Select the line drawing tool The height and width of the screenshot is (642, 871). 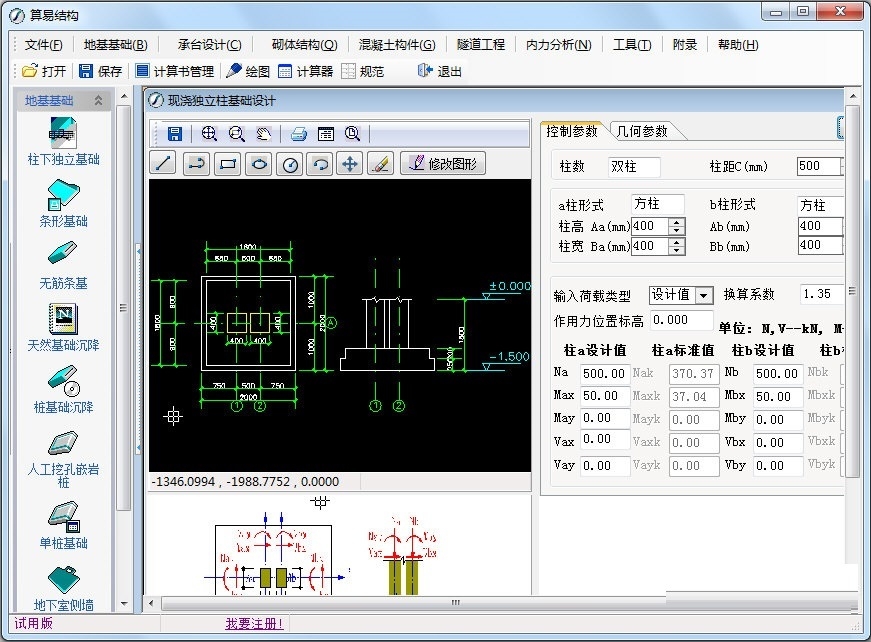click(x=163, y=164)
